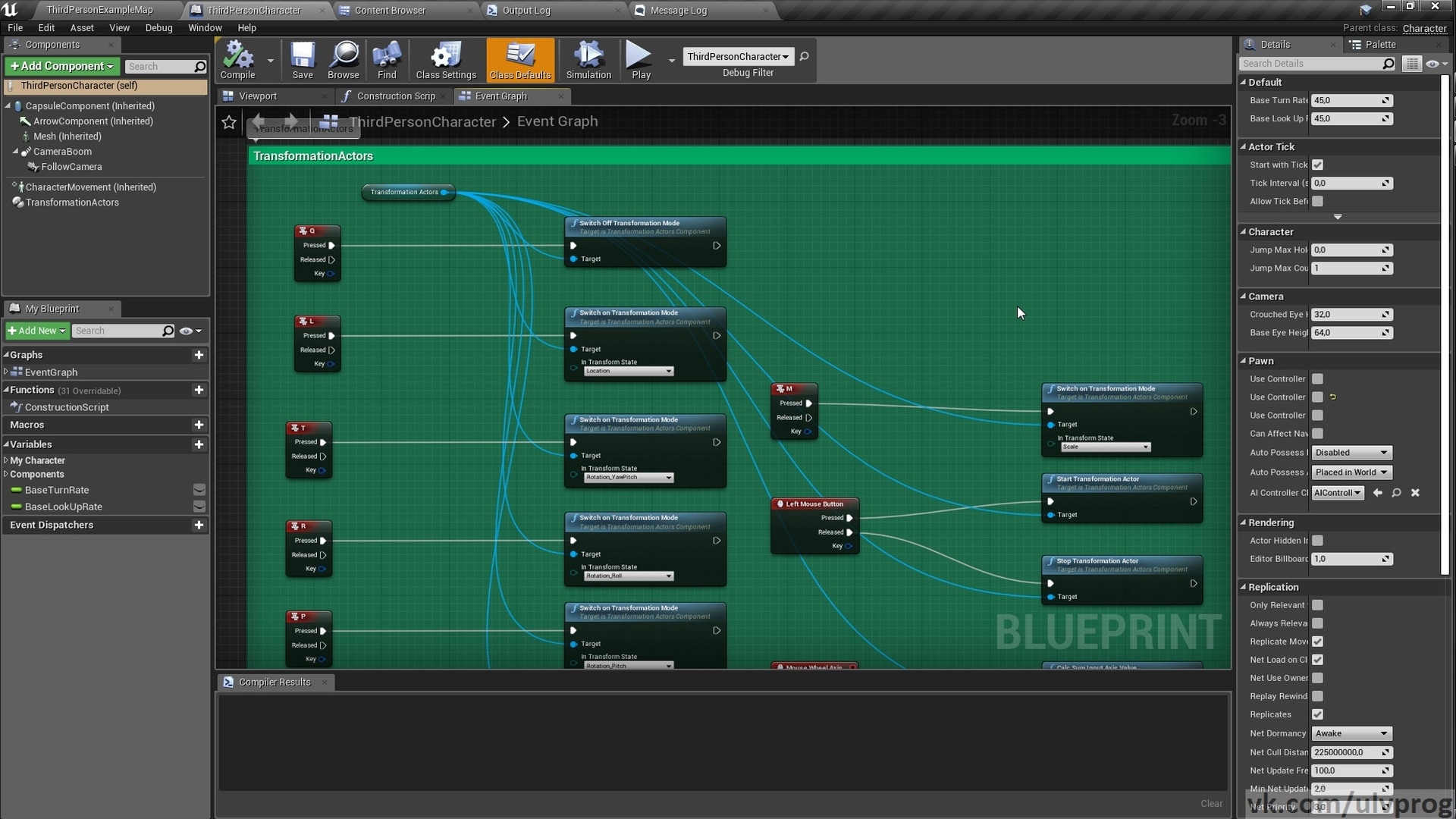Uncheck Start with Tick Enabled
This screenshot has height=819, width=1456.
click(1317, 165)
